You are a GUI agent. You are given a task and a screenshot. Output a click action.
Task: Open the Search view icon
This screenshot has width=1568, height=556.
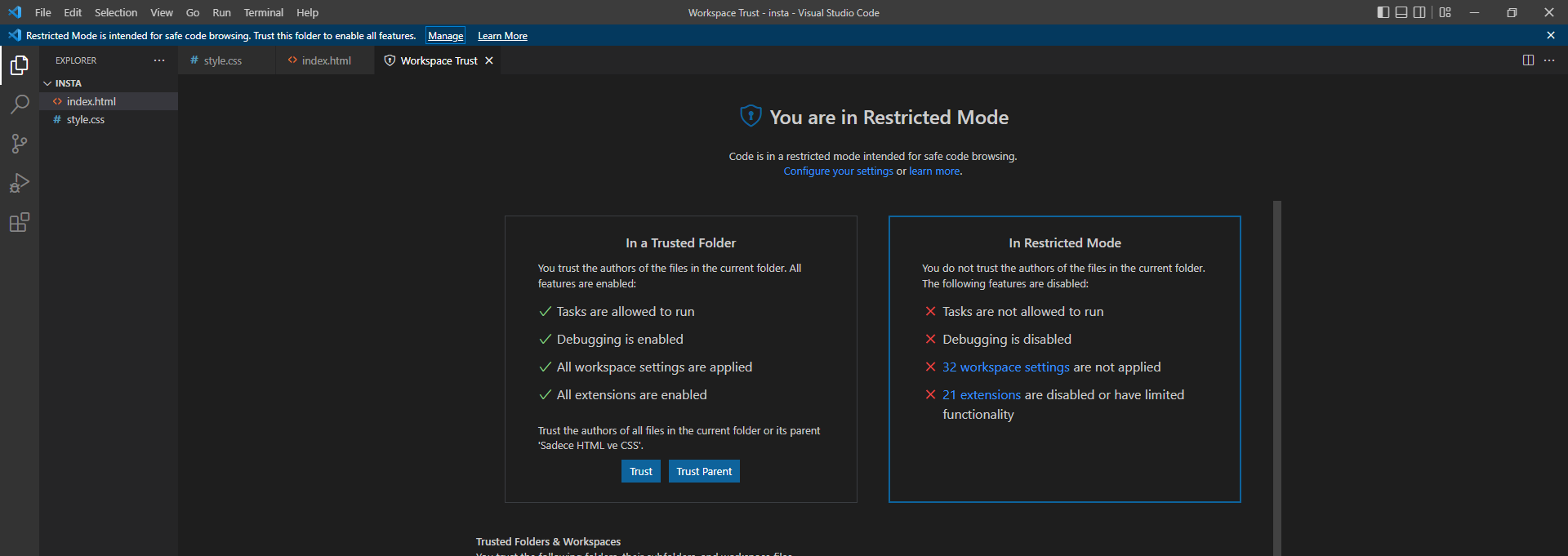click(x=20, y=105)
